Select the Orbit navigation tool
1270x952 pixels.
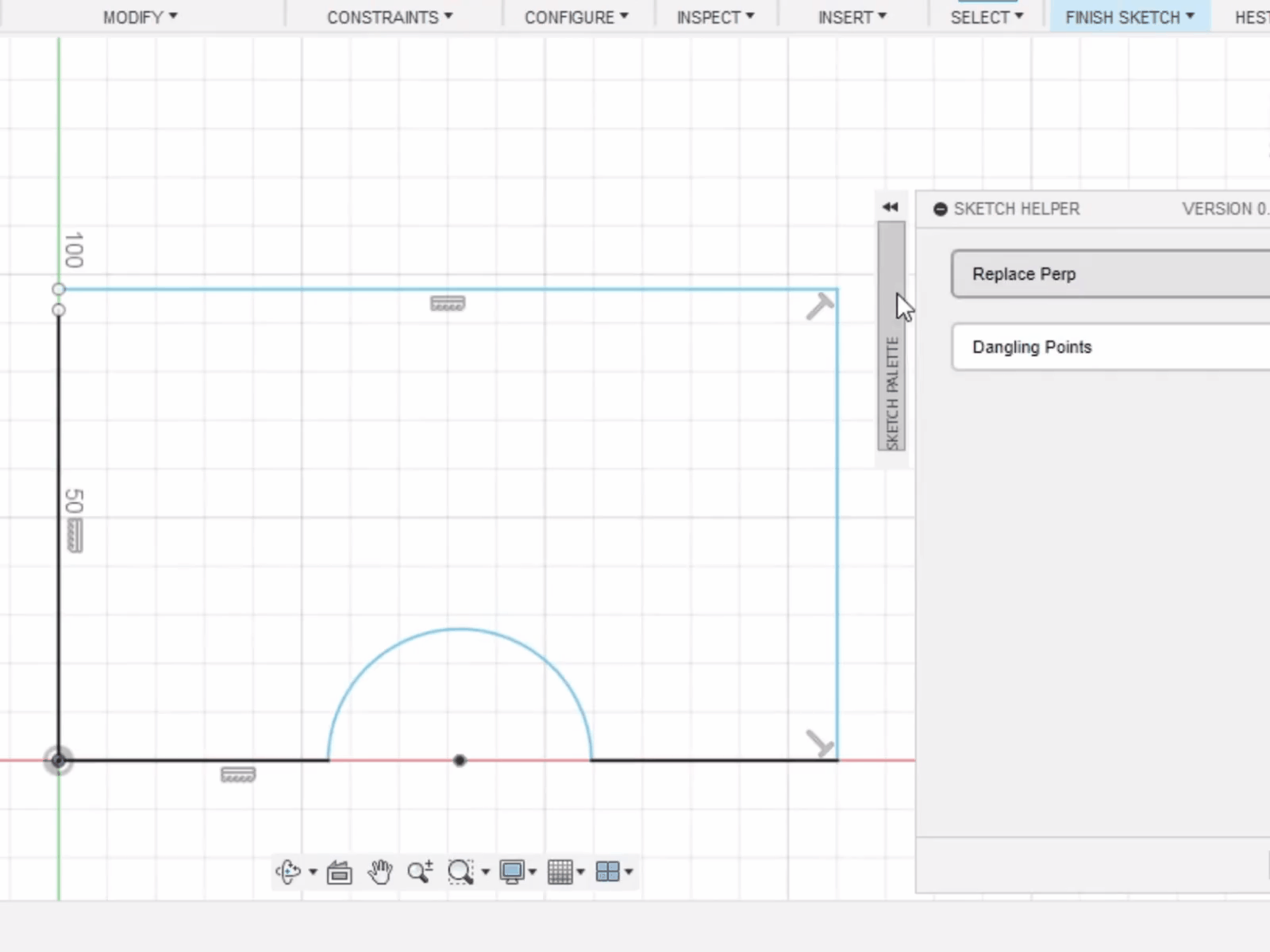pos(287,872)
